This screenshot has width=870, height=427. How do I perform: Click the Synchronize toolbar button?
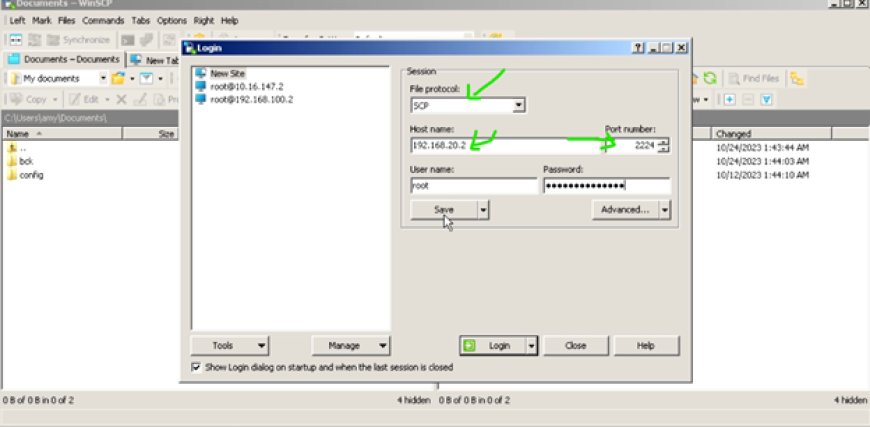[79, 40]
